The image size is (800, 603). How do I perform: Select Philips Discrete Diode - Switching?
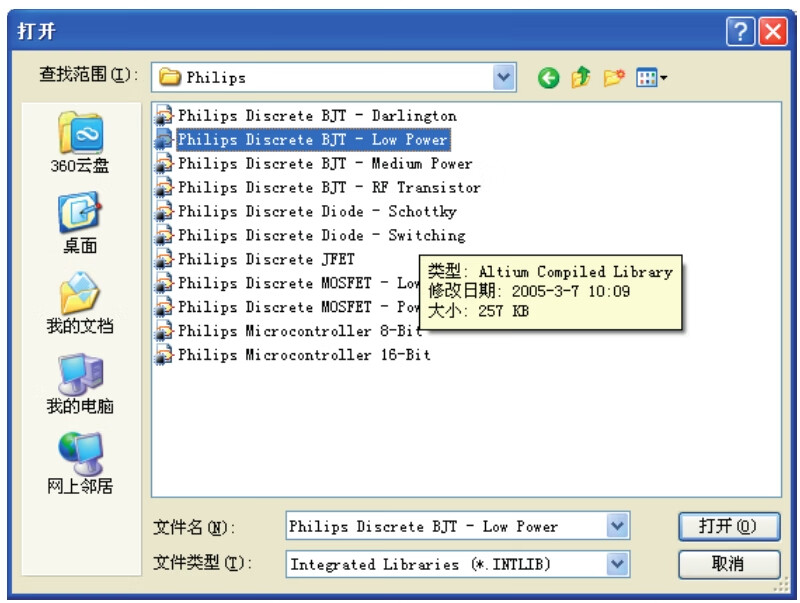(321, 236)
